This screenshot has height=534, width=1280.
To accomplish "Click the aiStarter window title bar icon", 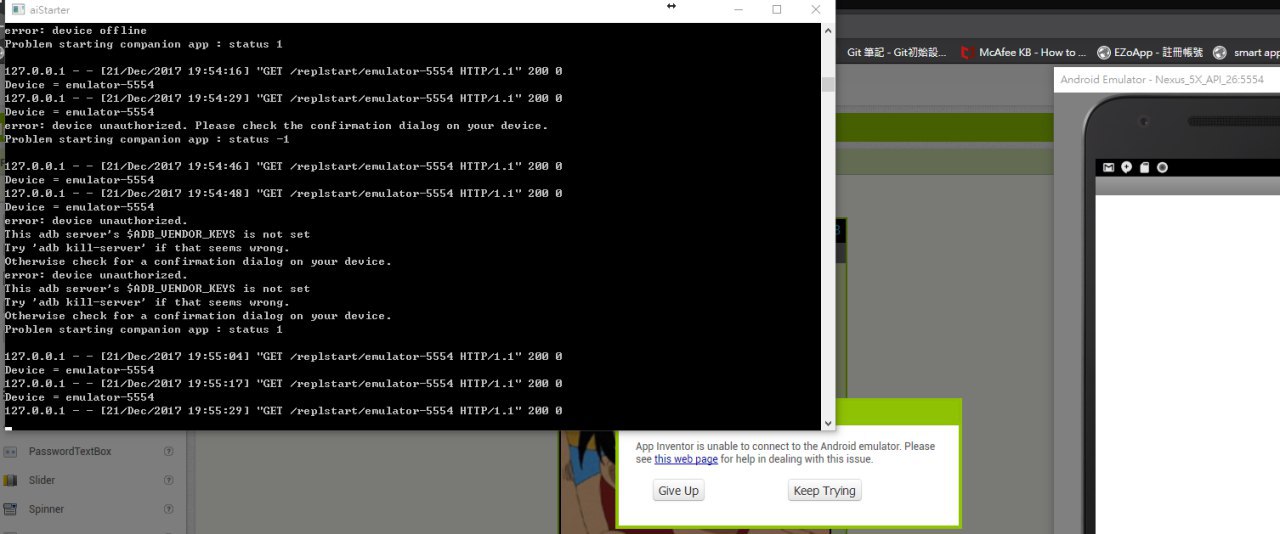I will point(17,9).
